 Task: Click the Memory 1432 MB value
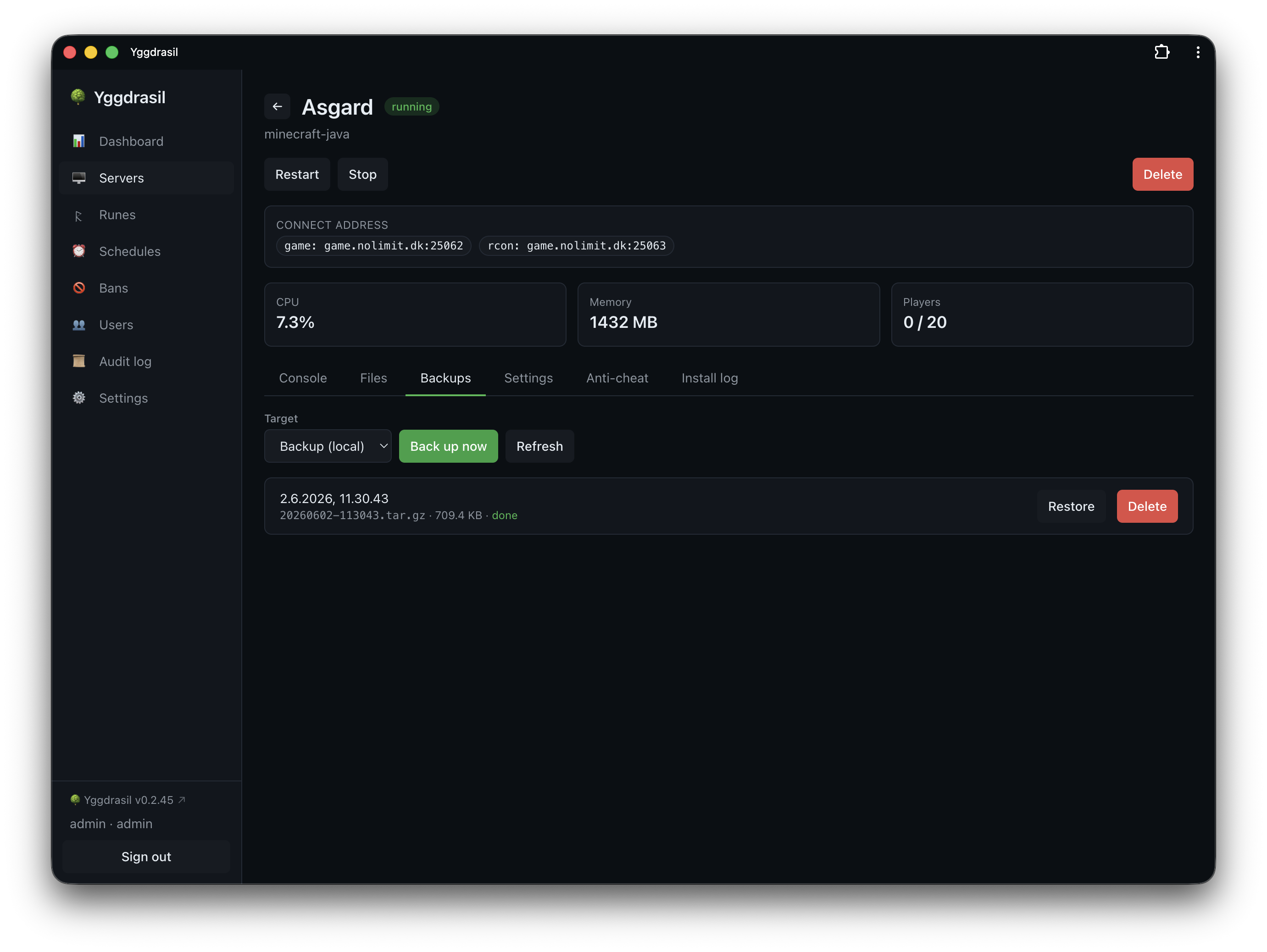point(623,322)
